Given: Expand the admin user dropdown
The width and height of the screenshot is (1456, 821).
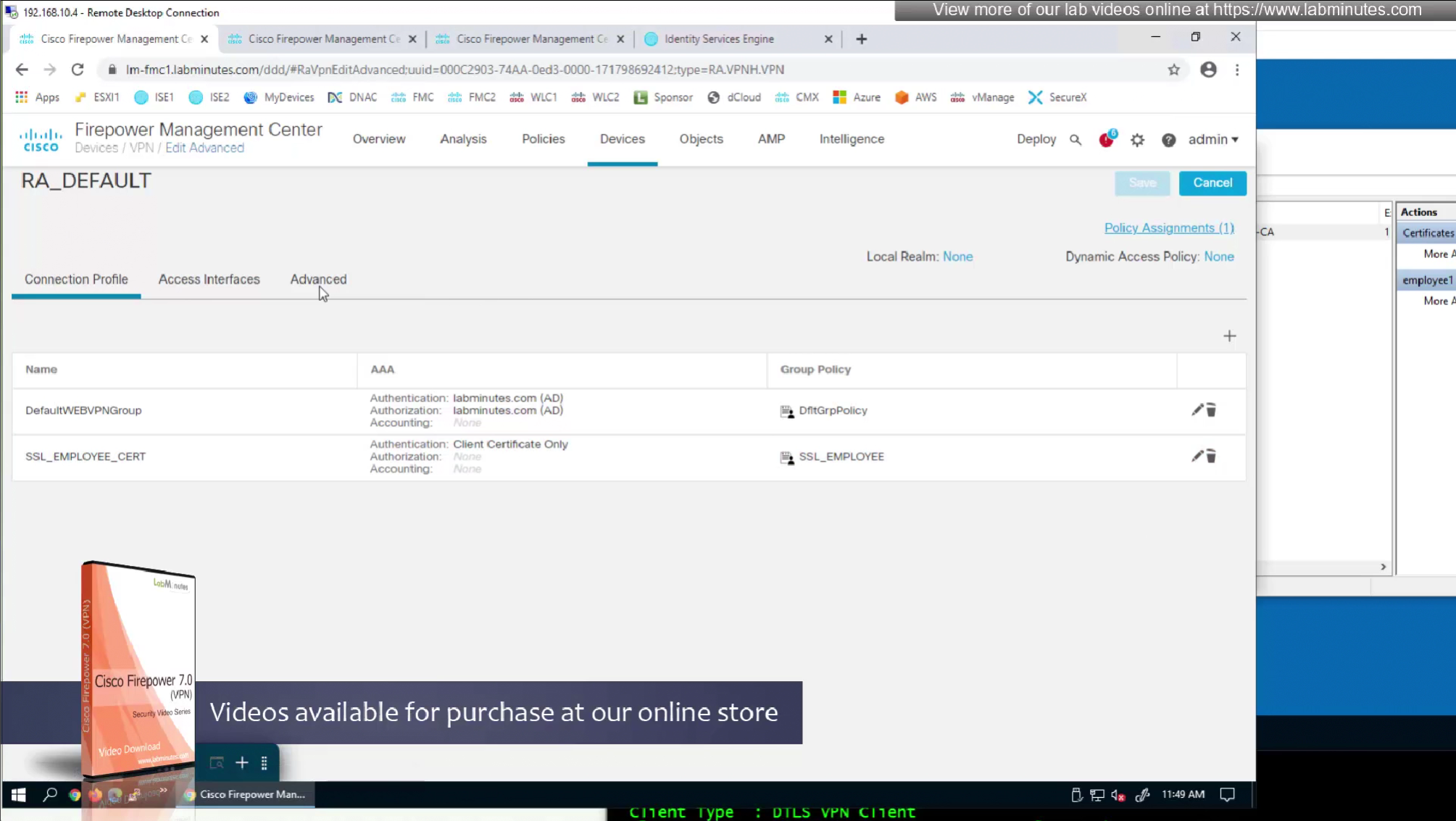Looking at the screenshot, I should [1212, 139].
